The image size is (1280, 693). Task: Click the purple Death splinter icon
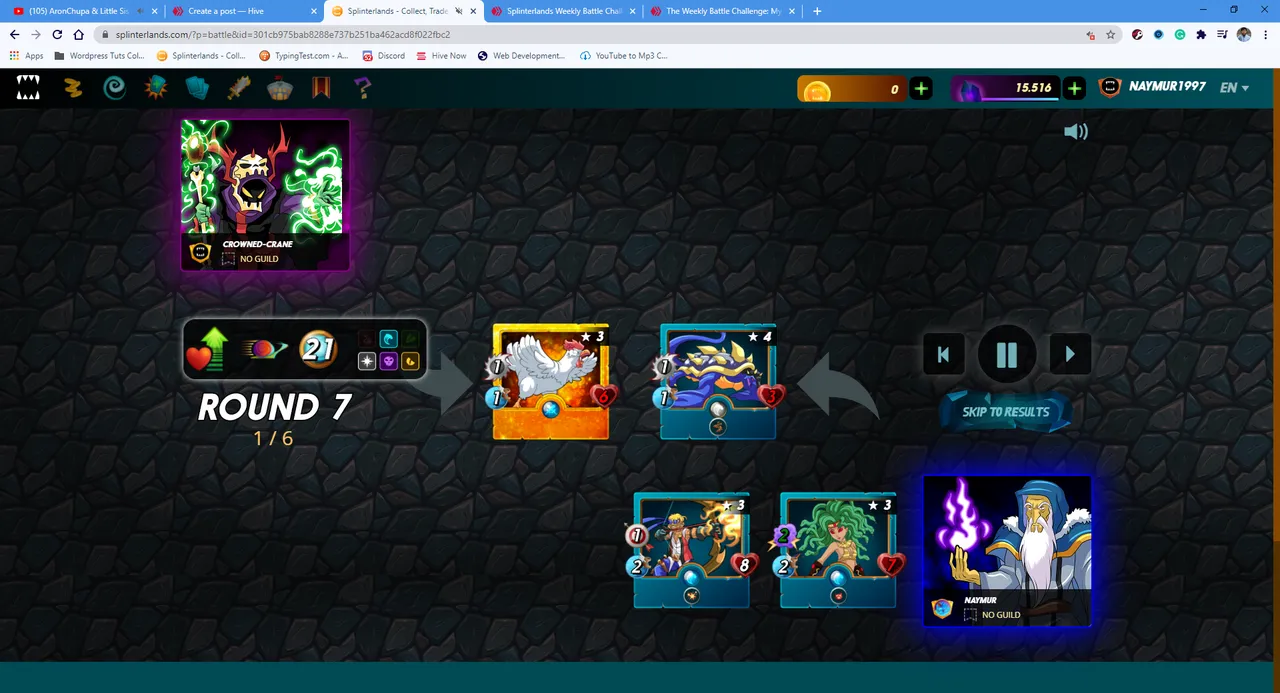coord(388,361)
